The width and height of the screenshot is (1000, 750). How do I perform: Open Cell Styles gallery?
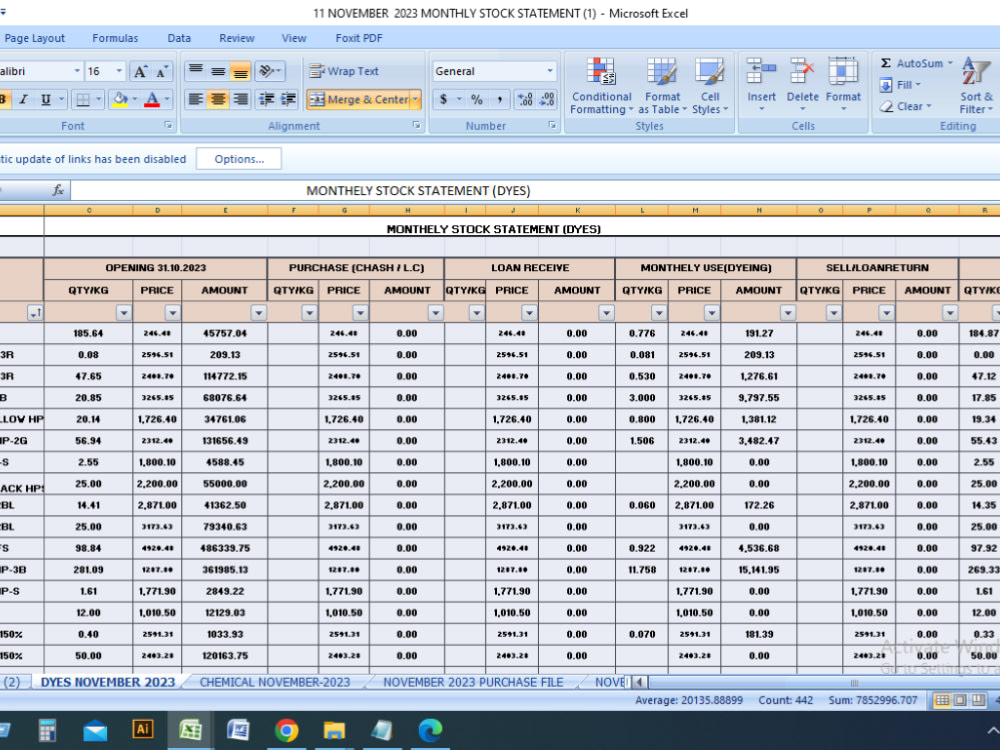pyautogui.click(x=709, y=87)
